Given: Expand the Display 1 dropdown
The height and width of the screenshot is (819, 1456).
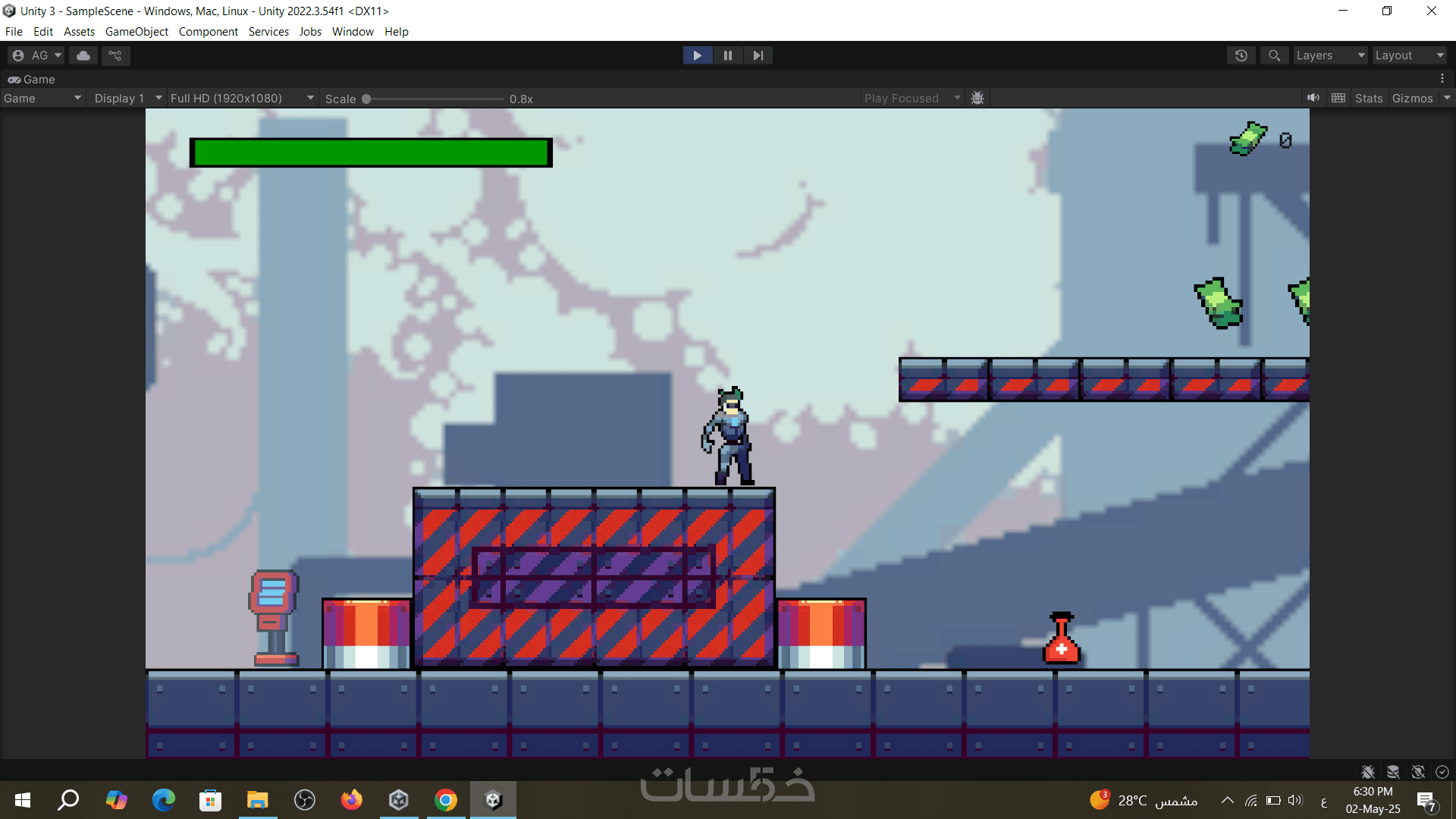Looking at the screenshot, I should [x=127, y=99].
